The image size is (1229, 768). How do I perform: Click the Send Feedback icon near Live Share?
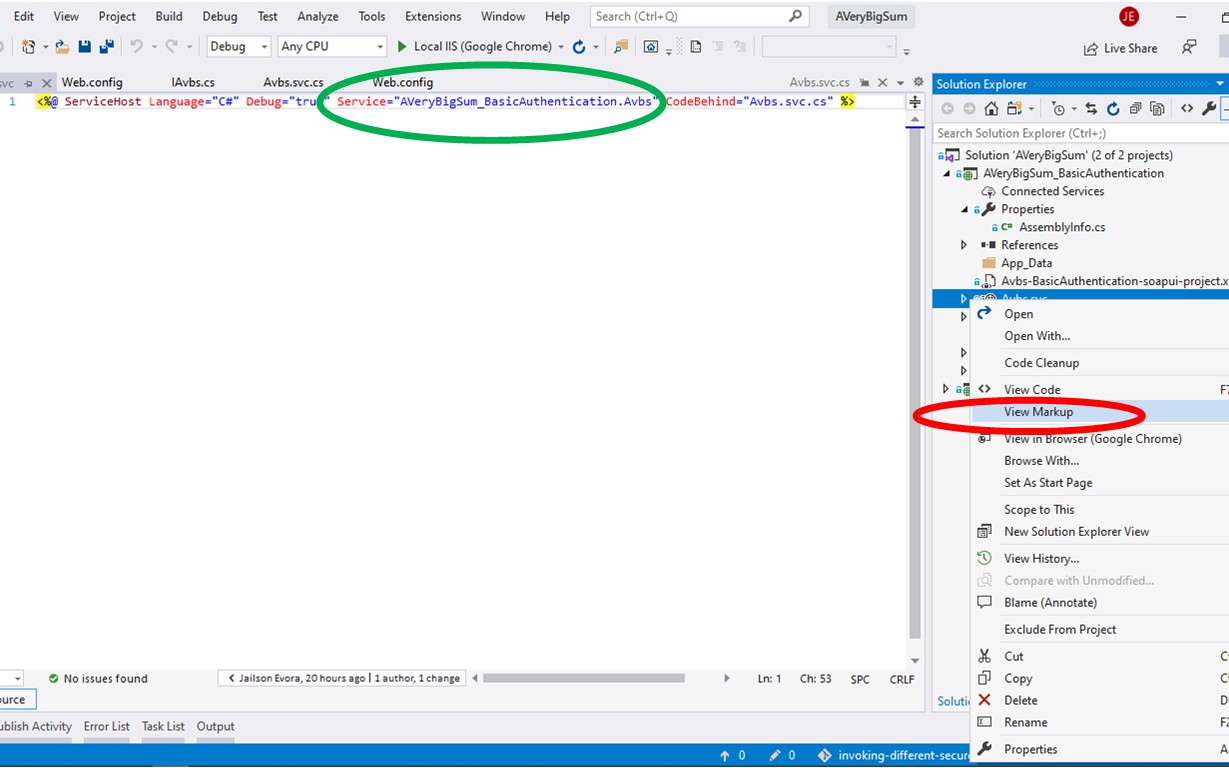point(1189,47)
